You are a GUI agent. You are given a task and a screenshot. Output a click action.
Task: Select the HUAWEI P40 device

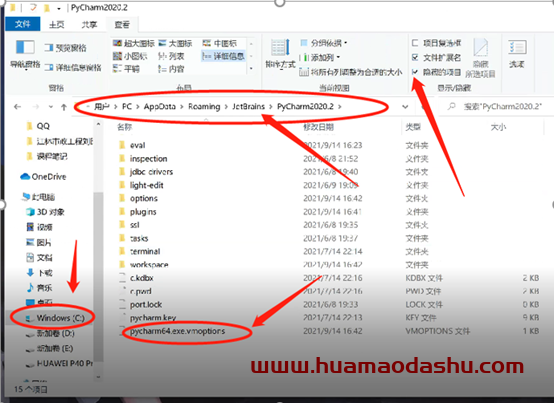(x=59, y=363)
